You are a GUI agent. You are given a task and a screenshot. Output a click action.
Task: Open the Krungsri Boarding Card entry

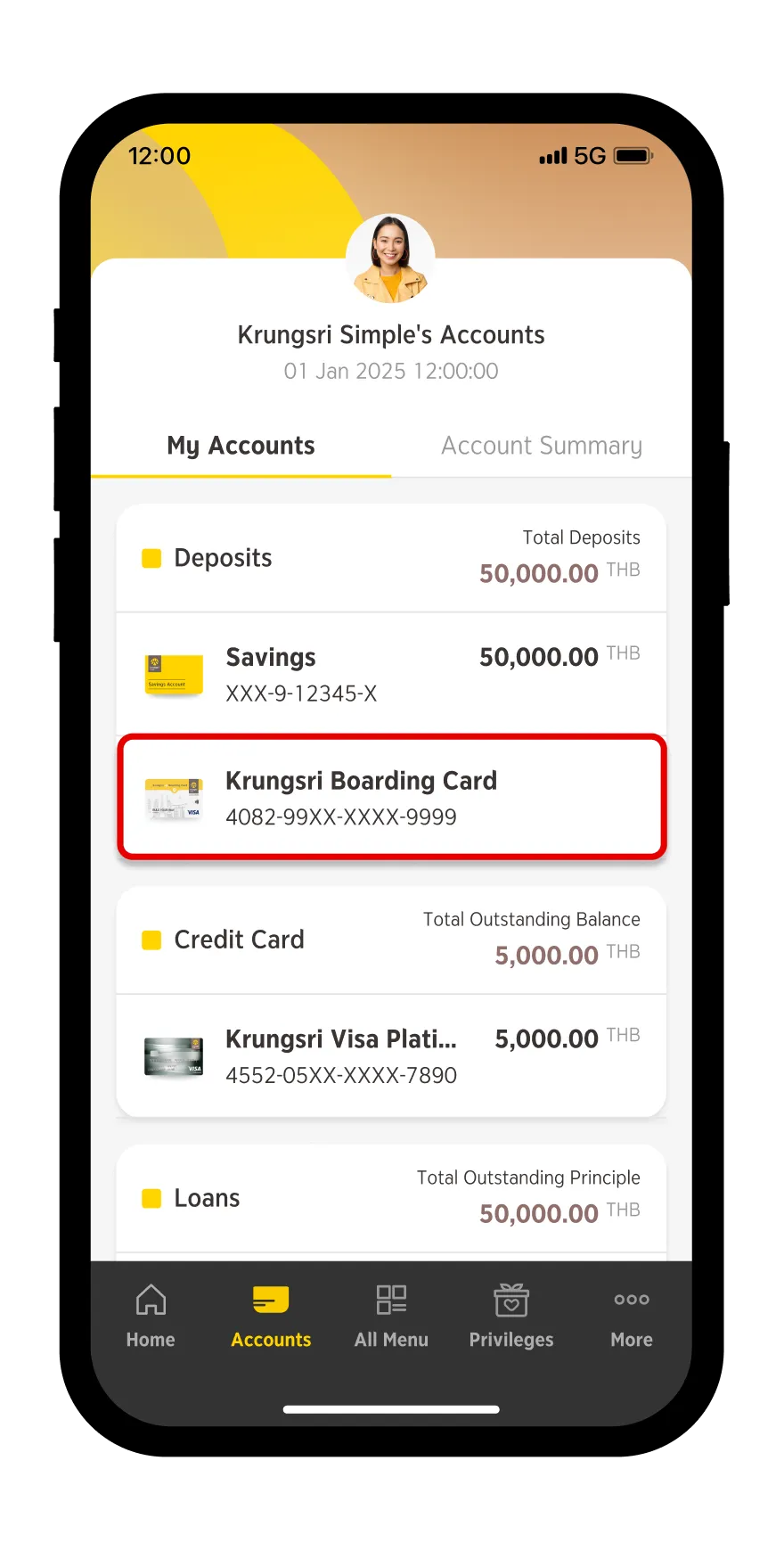(392, 798)
